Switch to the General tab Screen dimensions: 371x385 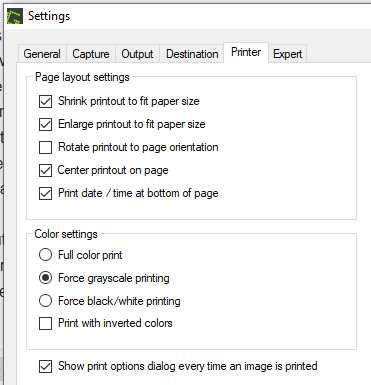pos(42,54)
